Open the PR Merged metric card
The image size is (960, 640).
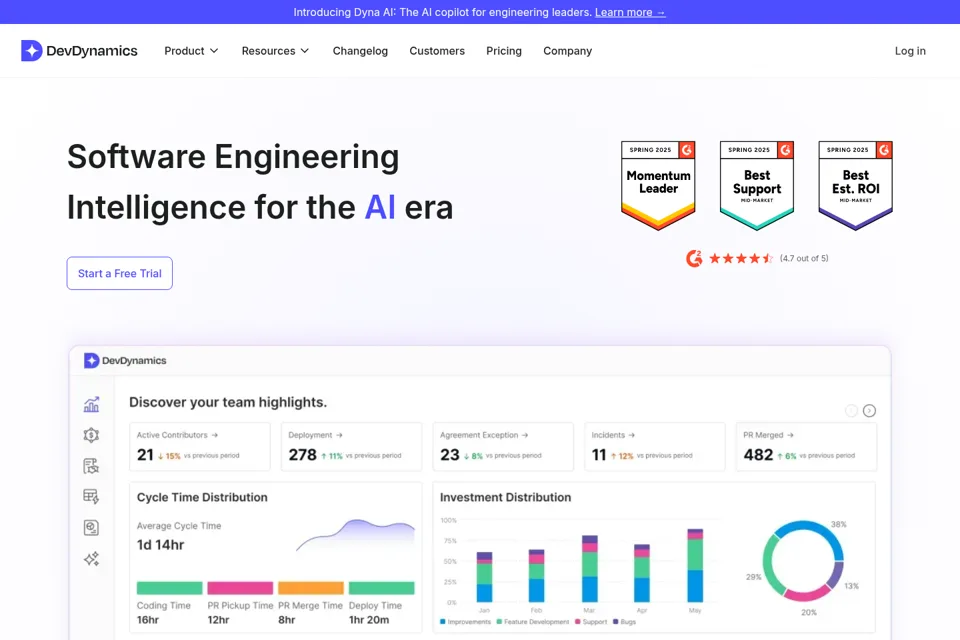pyautogui.click(x=806, y=446)
